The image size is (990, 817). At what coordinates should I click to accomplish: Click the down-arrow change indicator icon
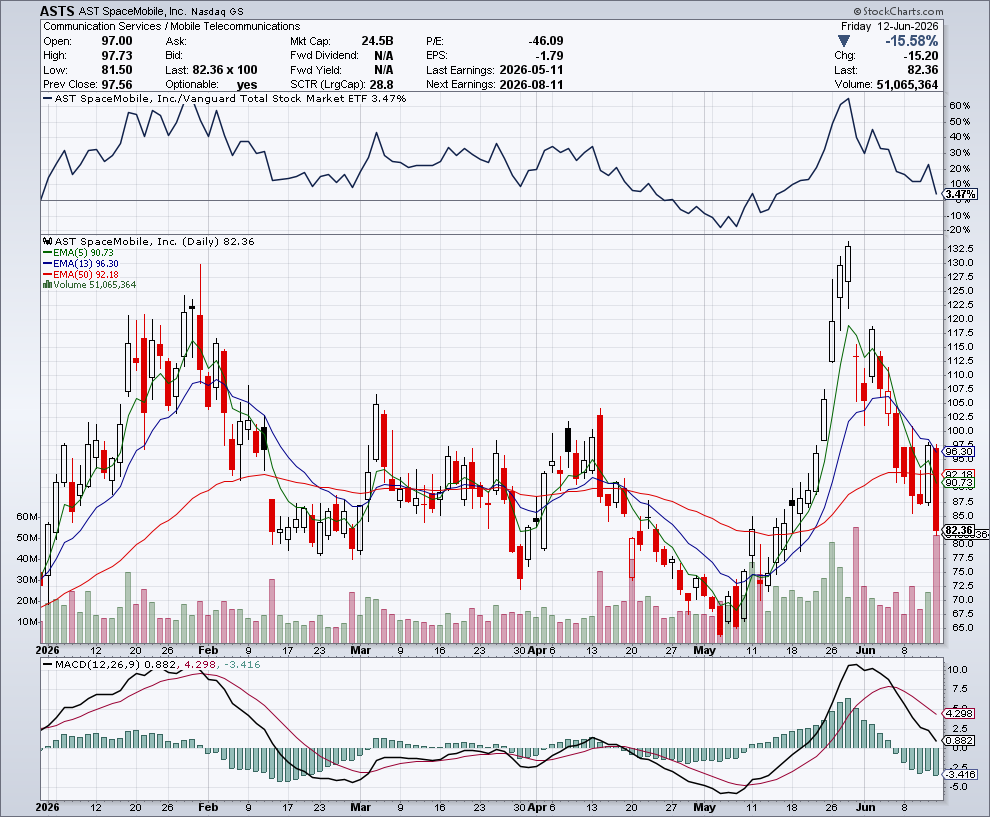(844, 41)
